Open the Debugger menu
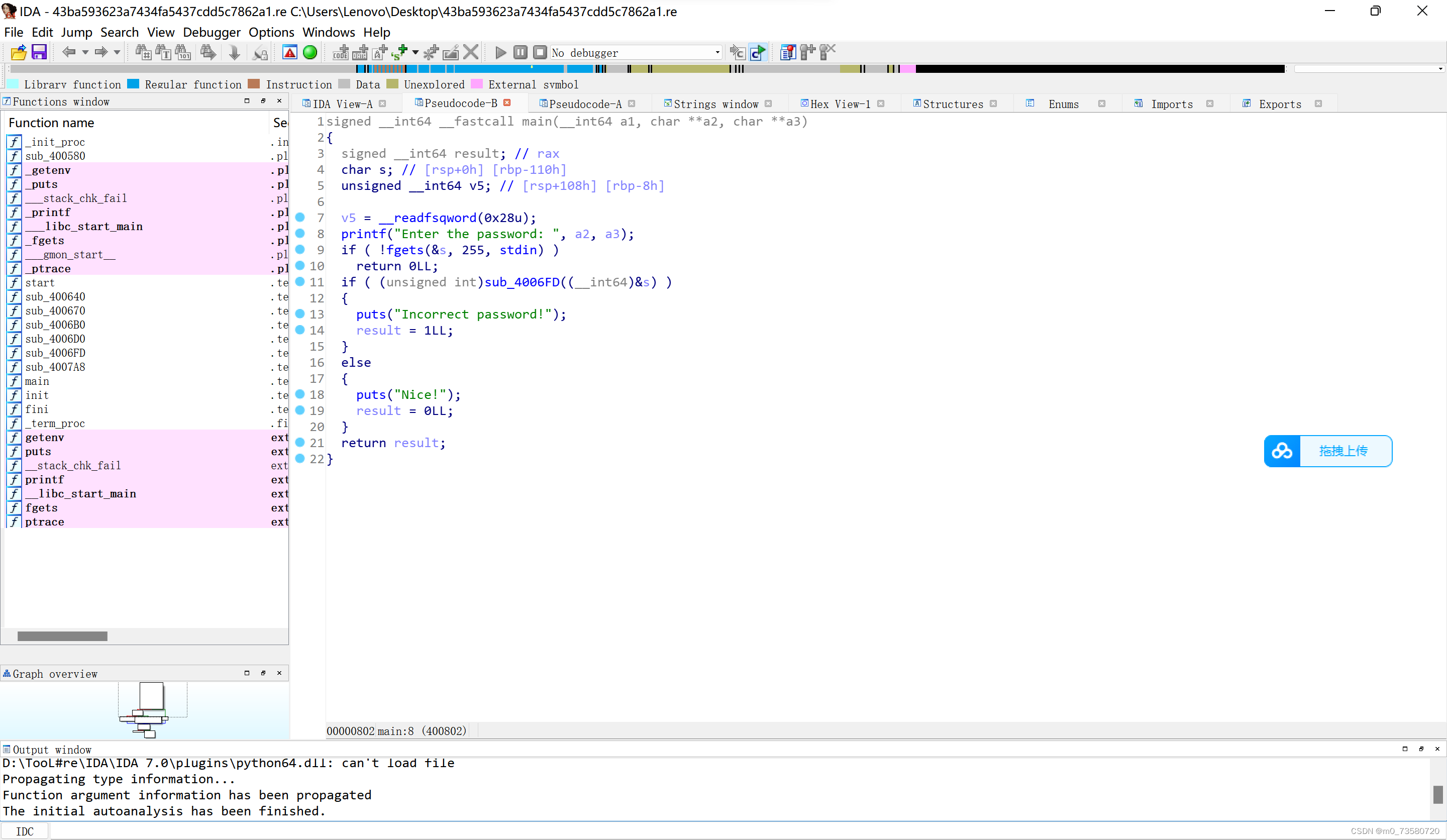1447x840 pixels. (212, 32)
